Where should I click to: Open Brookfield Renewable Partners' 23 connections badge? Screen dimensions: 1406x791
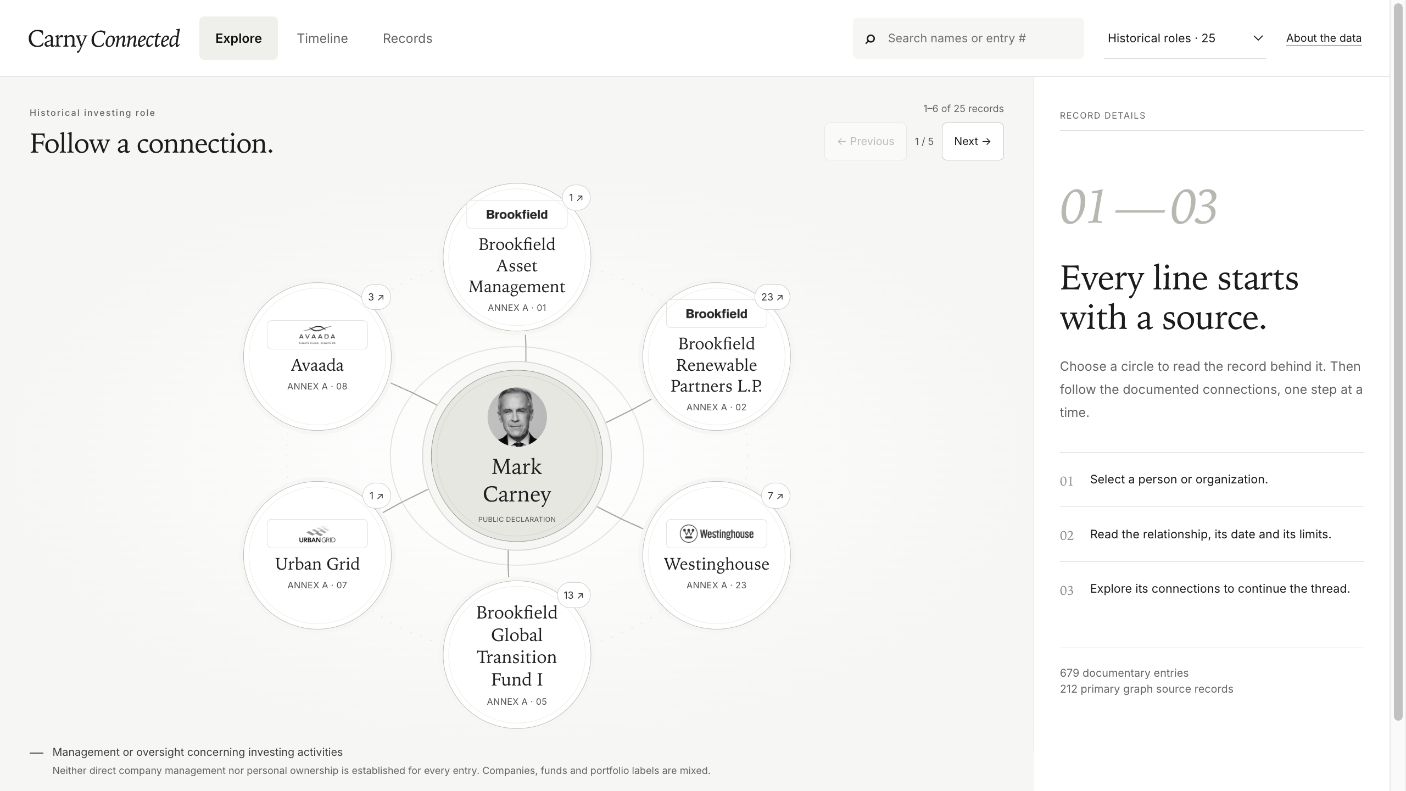(773, 297)
